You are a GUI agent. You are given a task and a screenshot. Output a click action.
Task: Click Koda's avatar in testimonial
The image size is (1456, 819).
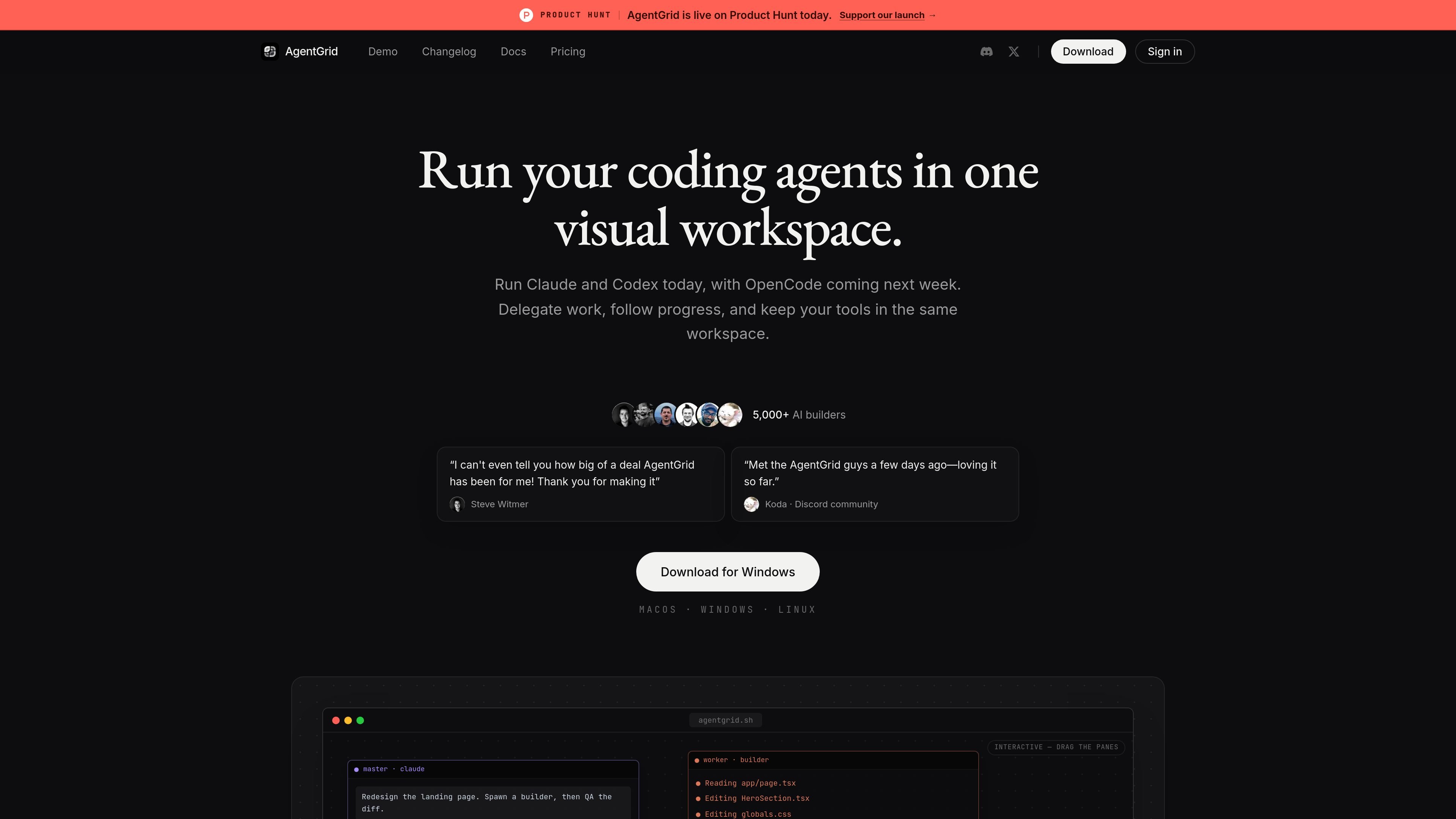pyautogui.click(x=751, y=504)
